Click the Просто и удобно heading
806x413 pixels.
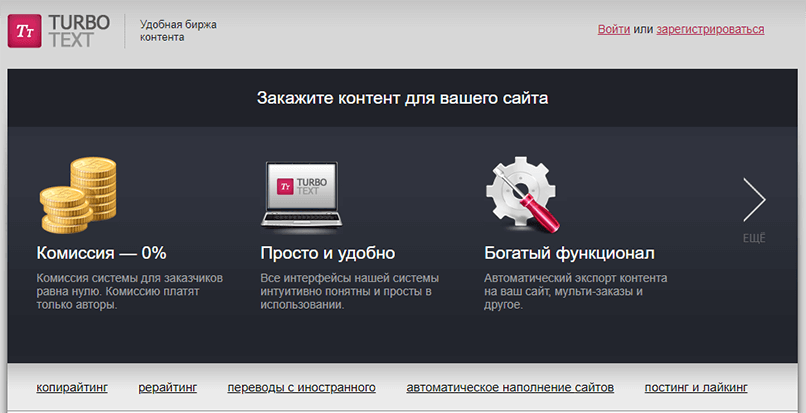coord(327,253)
